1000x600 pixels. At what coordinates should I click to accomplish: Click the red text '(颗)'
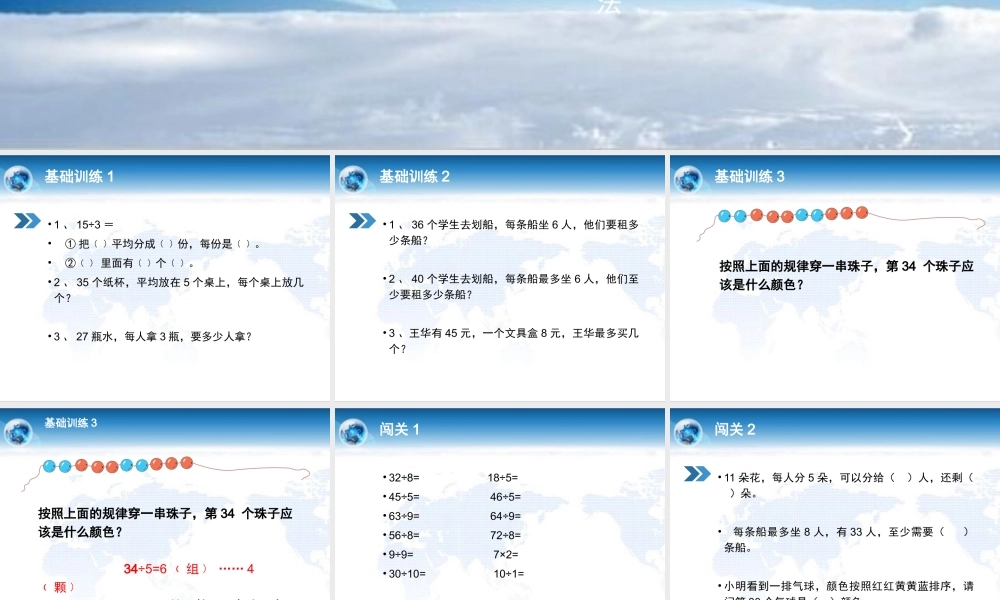click(59, 587)
